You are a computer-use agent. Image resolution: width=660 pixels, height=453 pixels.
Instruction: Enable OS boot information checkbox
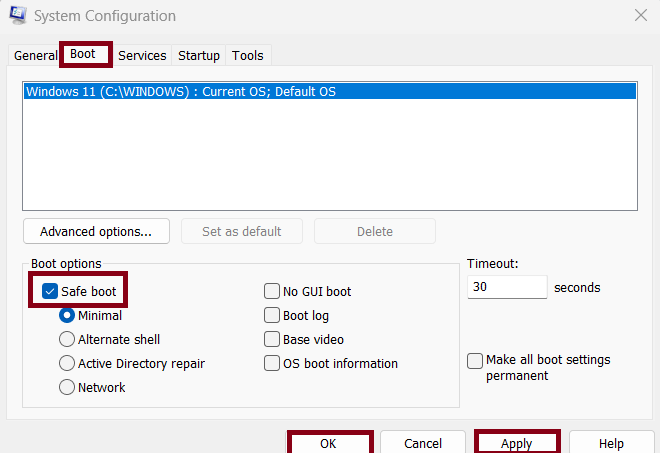click(272, 363)
